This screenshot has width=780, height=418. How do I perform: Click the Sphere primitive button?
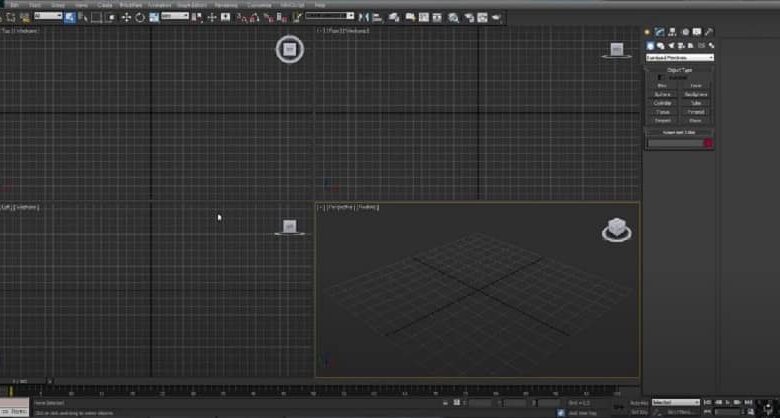click(x=663, y=94)
